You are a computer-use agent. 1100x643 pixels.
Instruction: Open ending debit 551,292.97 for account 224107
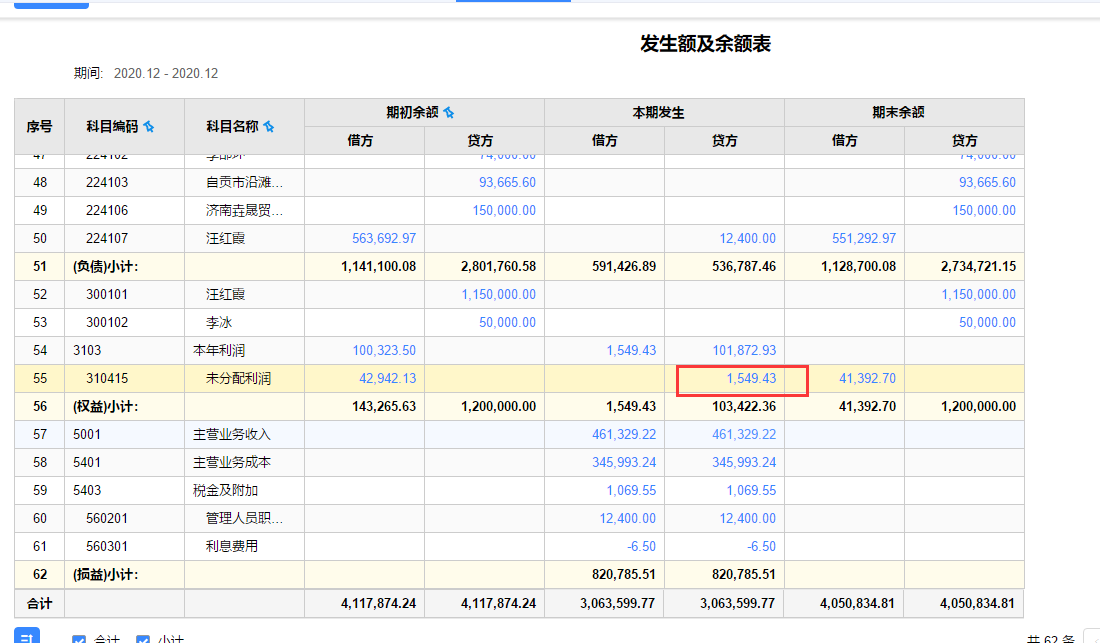point(864,238)
